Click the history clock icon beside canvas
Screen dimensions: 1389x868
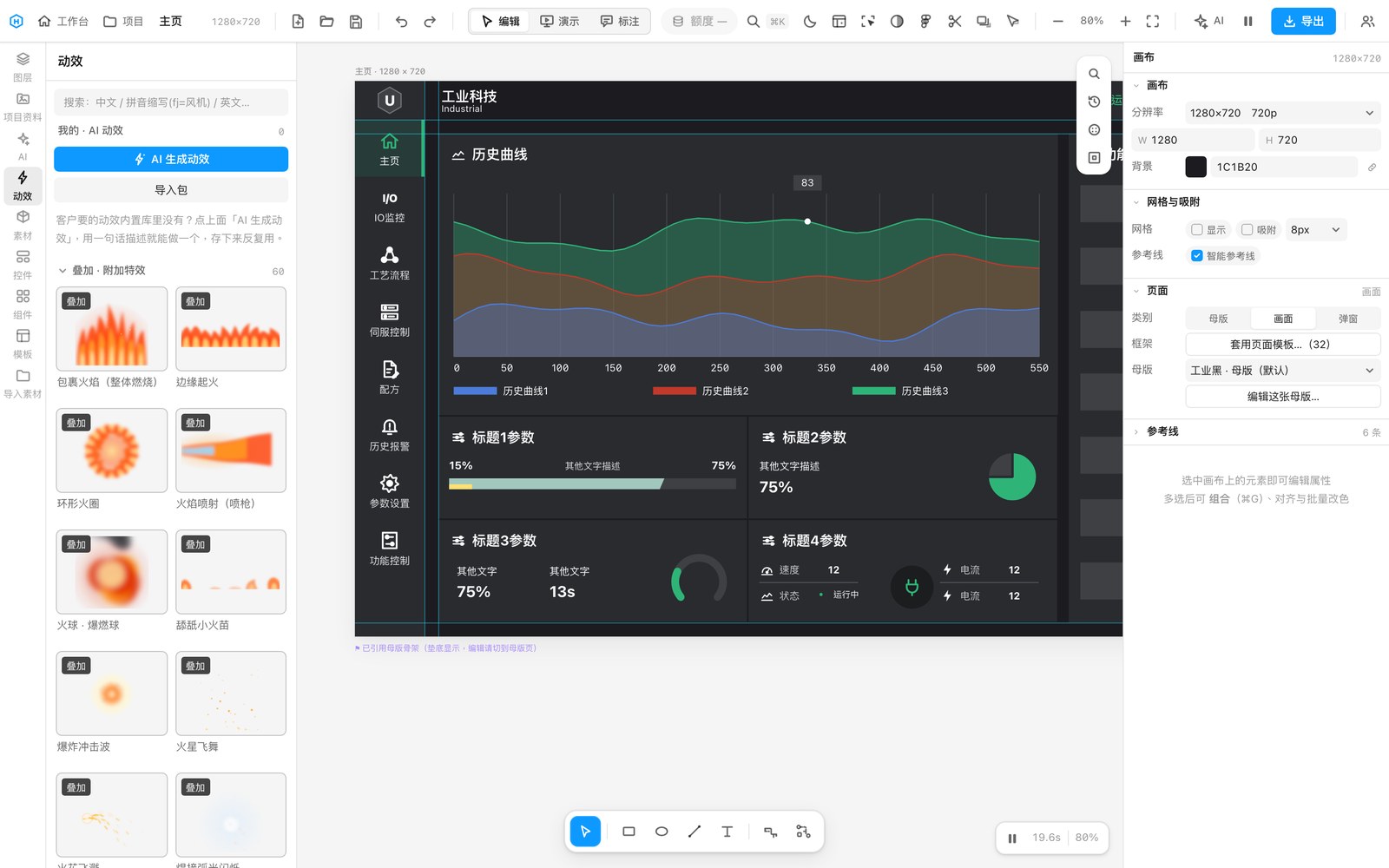[x=1094, y=102]
